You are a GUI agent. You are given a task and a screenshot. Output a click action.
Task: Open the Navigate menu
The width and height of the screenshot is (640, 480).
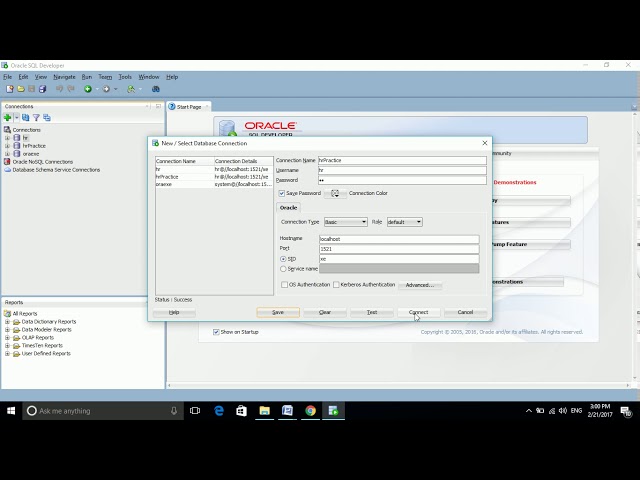pos(64,77)
